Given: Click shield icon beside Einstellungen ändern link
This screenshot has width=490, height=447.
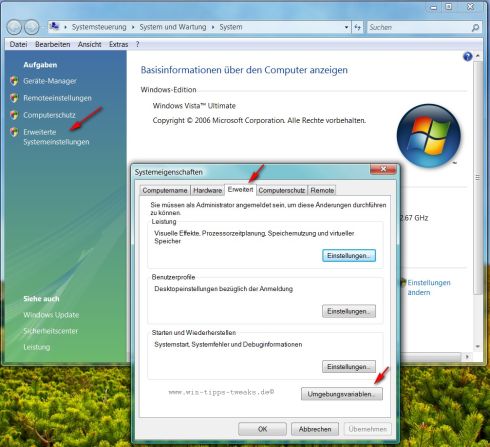Looking at the screenshot, I should click(x=403, y=283).
